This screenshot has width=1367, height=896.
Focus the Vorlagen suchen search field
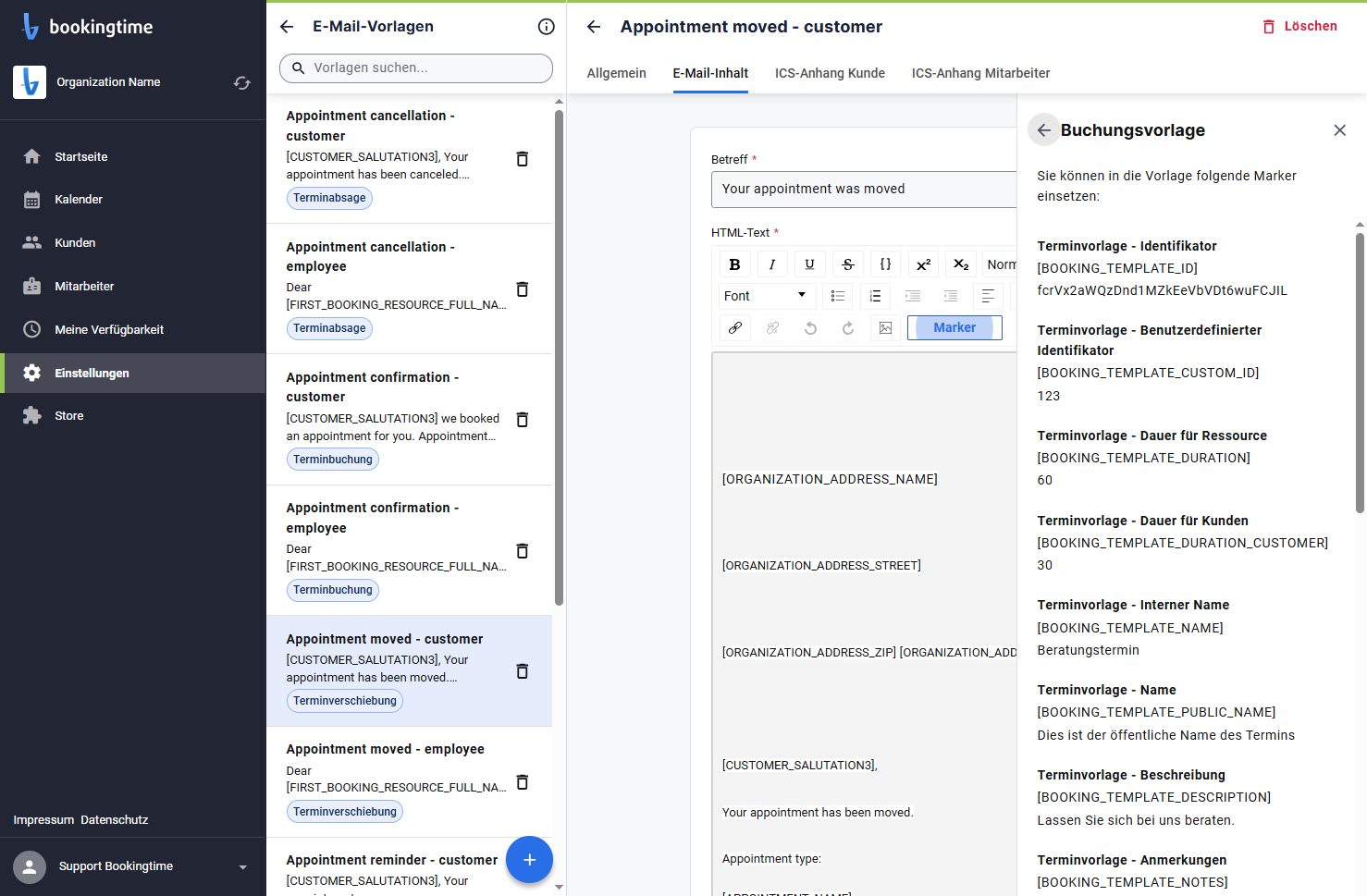click(416, 68)
